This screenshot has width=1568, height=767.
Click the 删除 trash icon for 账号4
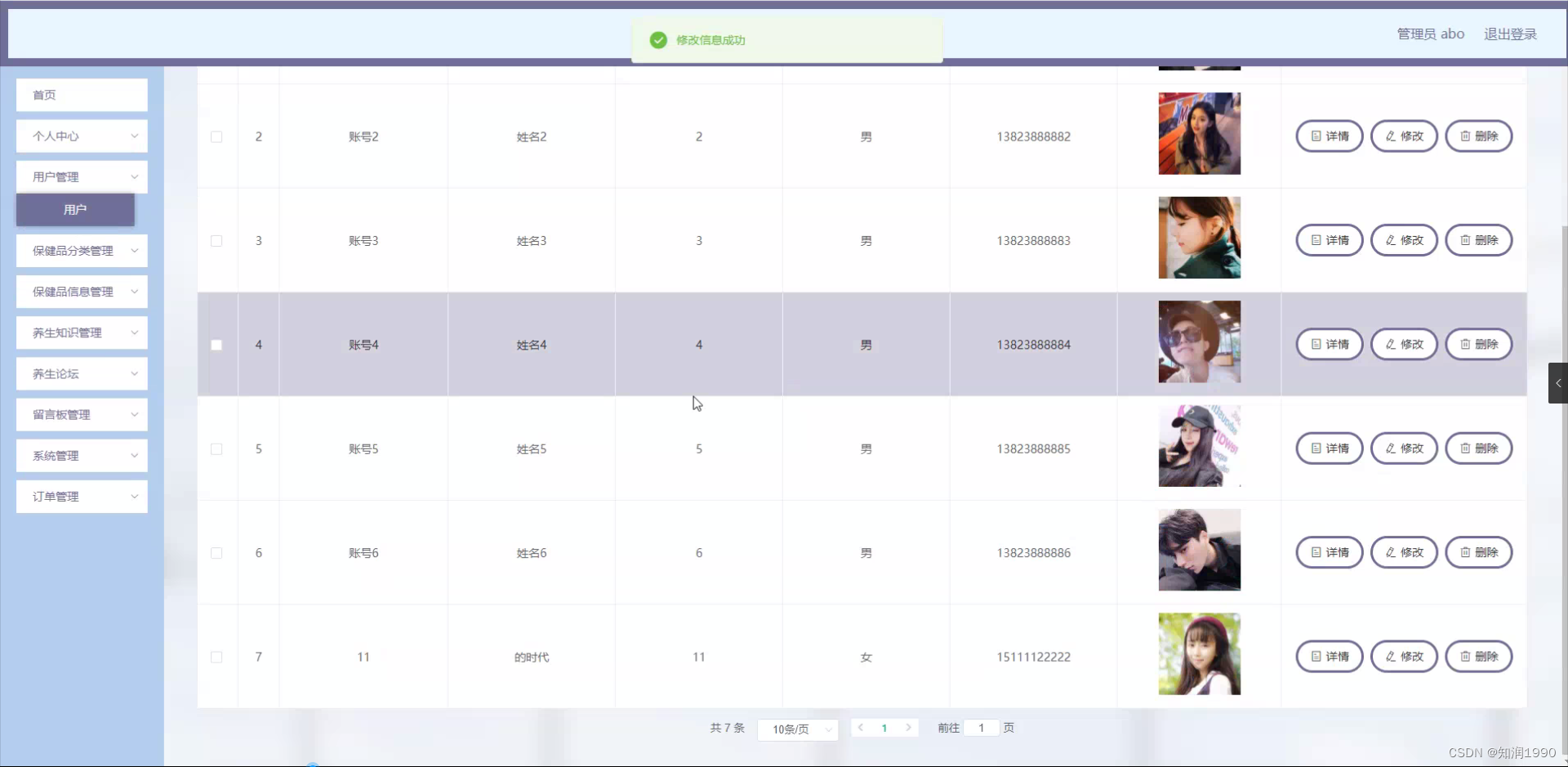(x=1465, y=344)
